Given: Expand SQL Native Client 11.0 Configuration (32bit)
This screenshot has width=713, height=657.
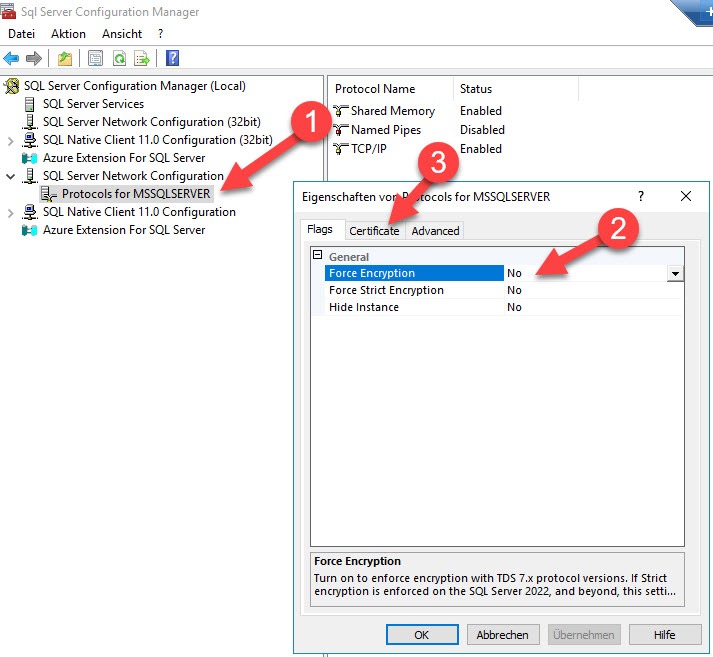Looking at the screenshot, I should (11, 140).
